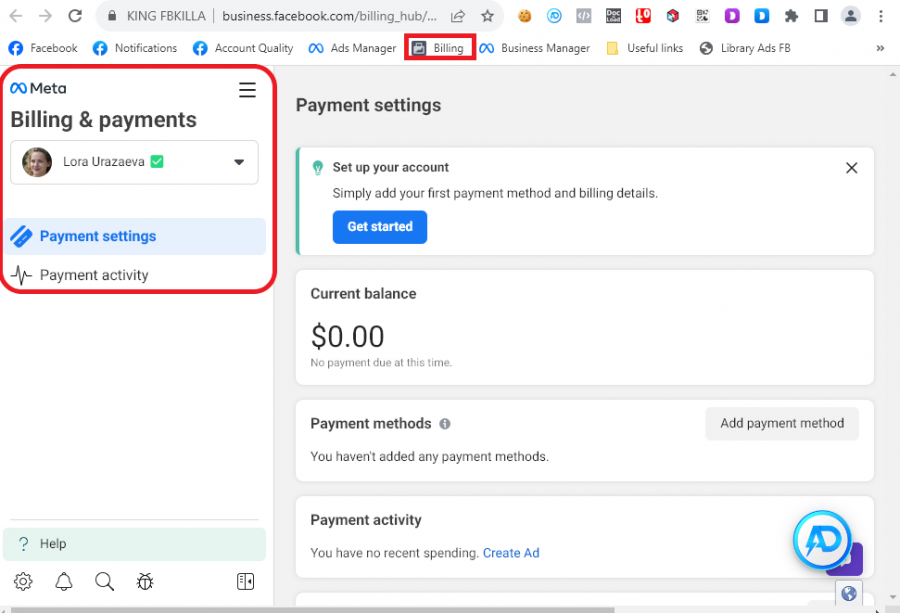Open Chrome three-dot menu
The height and width of the screenshot is (613, 900).
[880, 15]
